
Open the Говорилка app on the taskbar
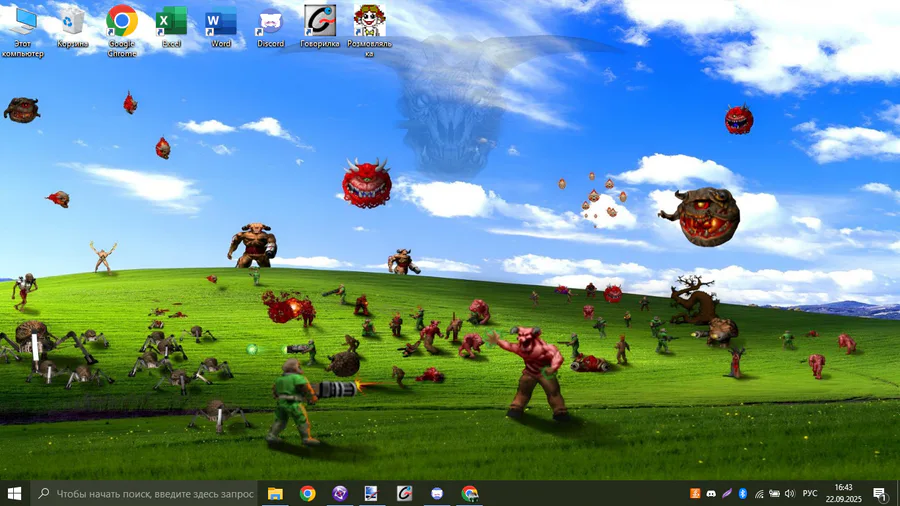coord(405,493)
